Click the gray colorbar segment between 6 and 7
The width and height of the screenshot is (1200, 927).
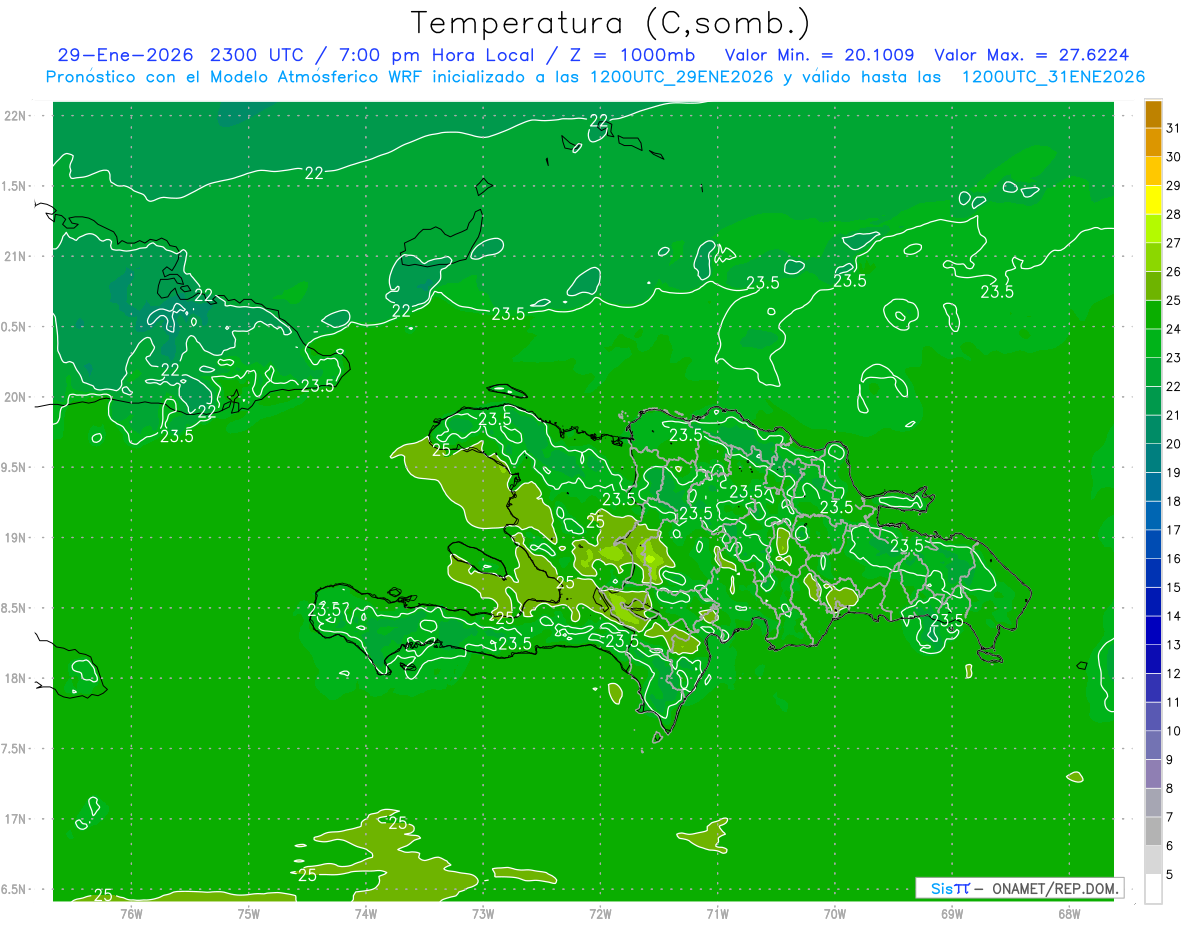1153,832
